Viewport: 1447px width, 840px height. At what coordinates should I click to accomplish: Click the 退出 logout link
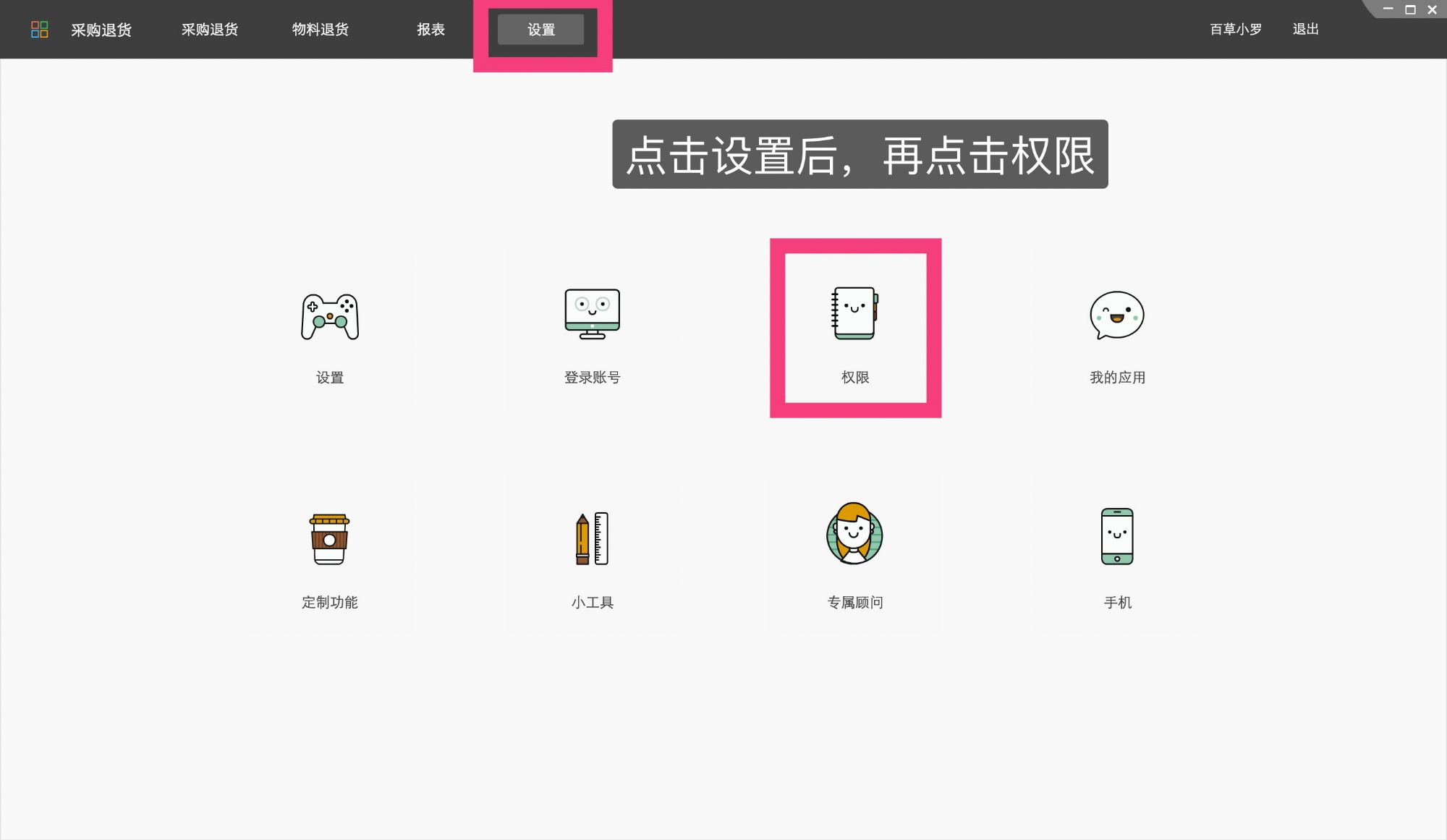(1304, 30)
